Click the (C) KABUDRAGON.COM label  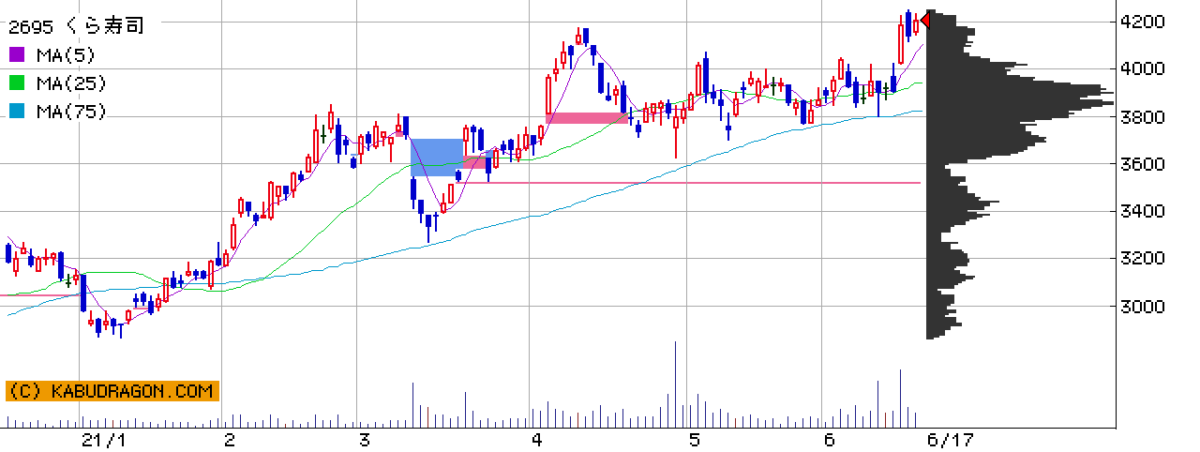click(x=111, y=391)
